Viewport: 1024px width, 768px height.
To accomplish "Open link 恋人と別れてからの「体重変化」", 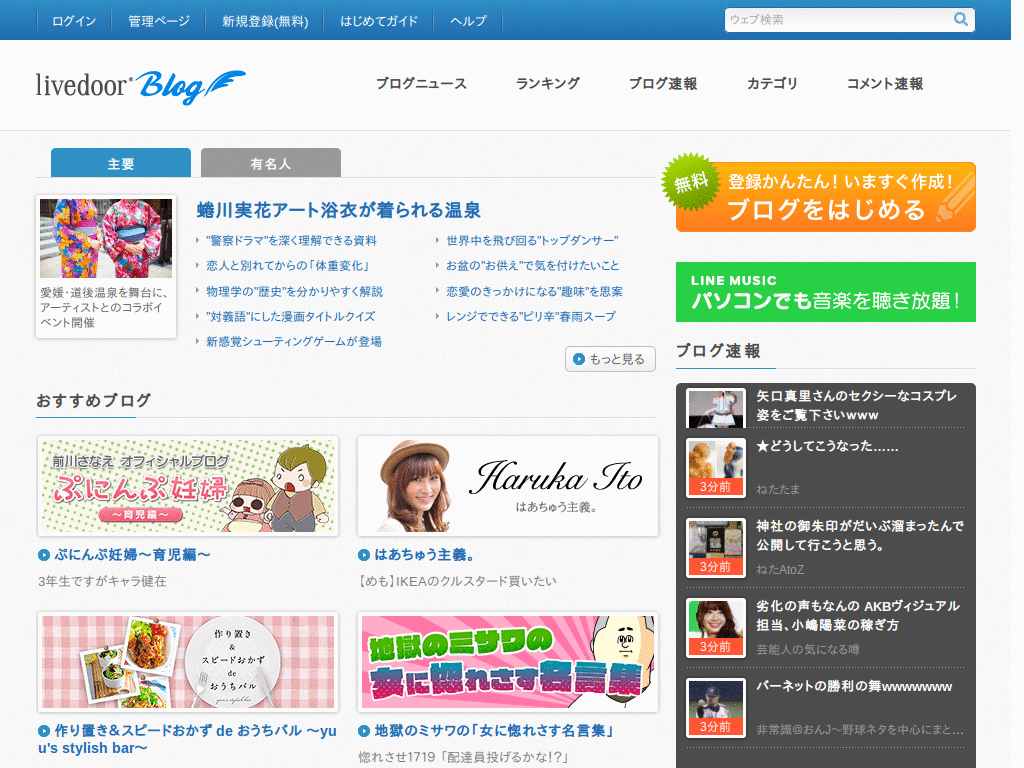I will tap(289, 266).
